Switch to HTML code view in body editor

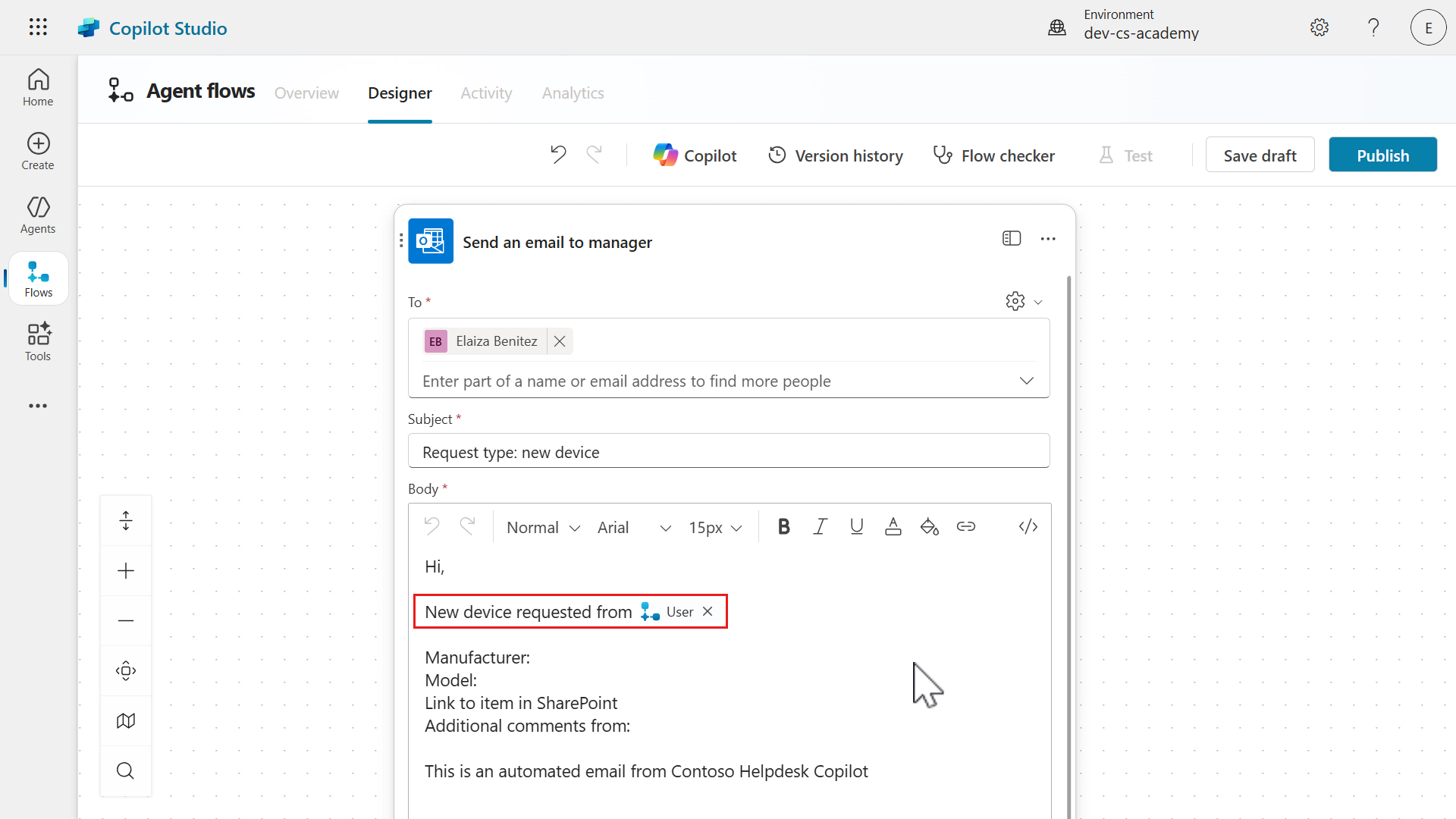click(1028, 526)
